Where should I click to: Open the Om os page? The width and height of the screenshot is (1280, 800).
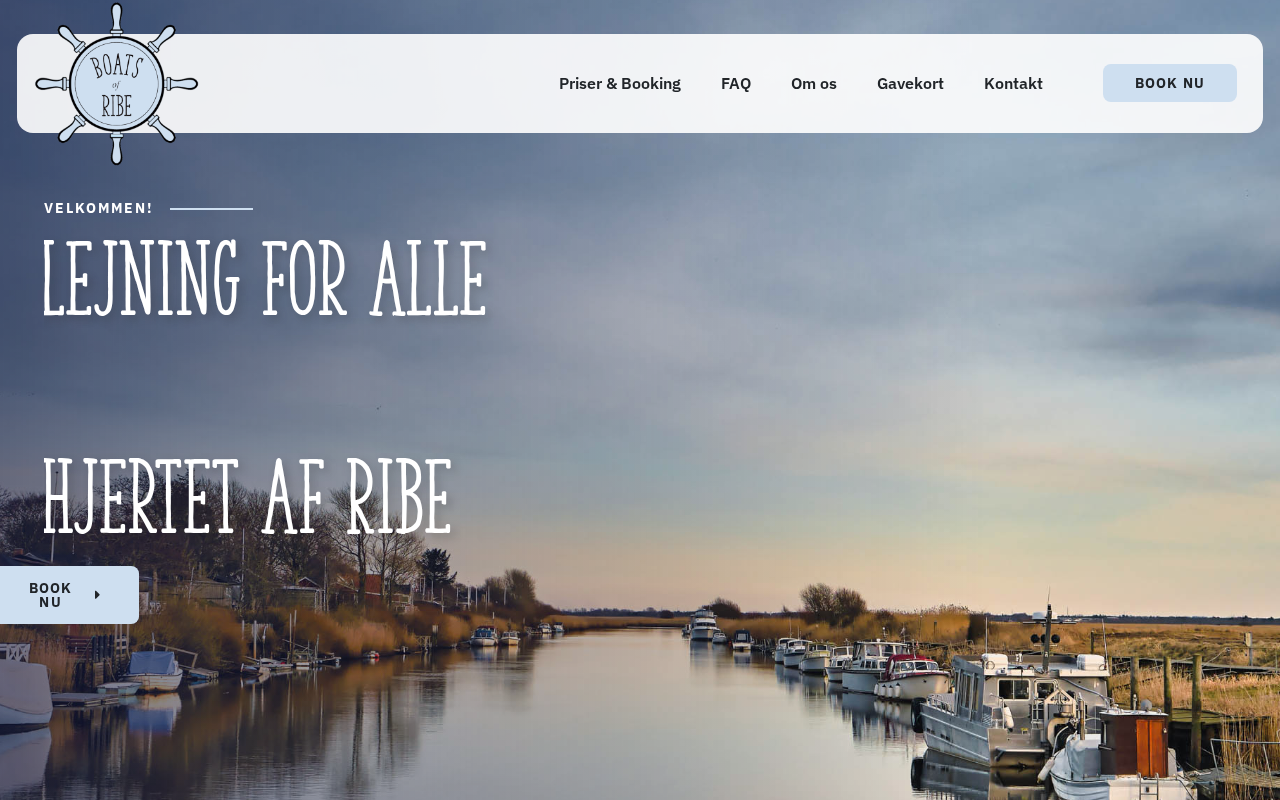814,84
